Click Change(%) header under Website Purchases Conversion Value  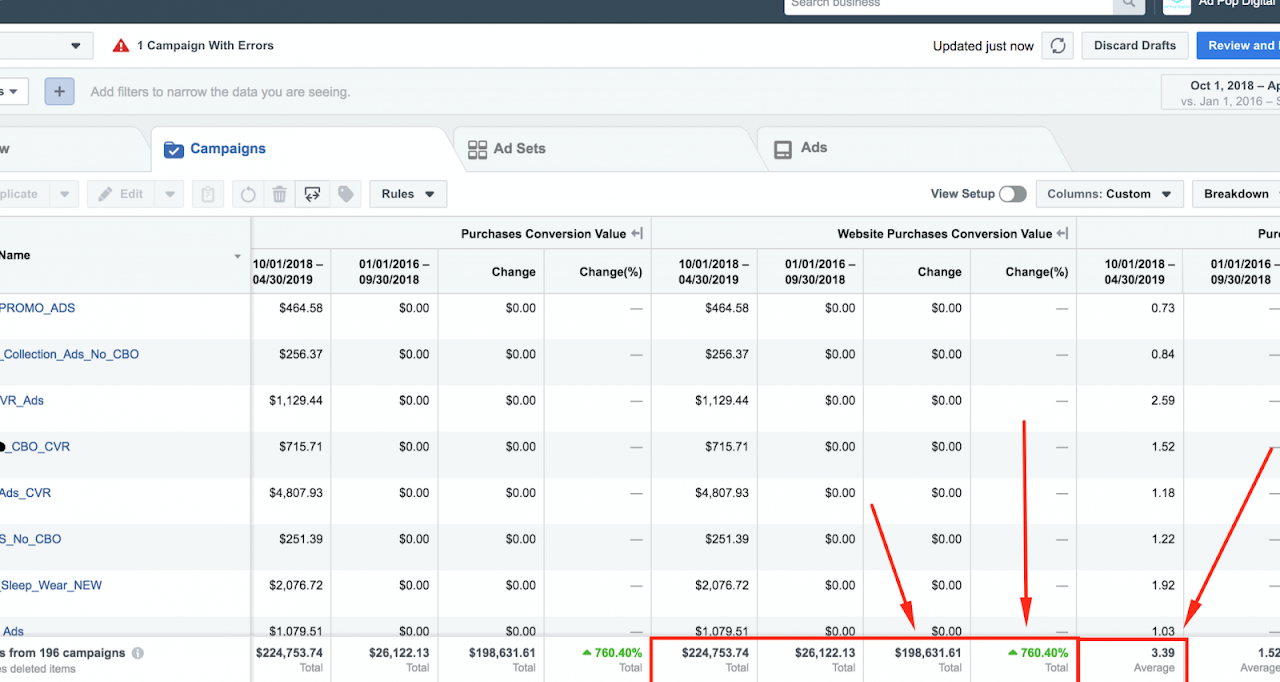(x=1023, y=272)
